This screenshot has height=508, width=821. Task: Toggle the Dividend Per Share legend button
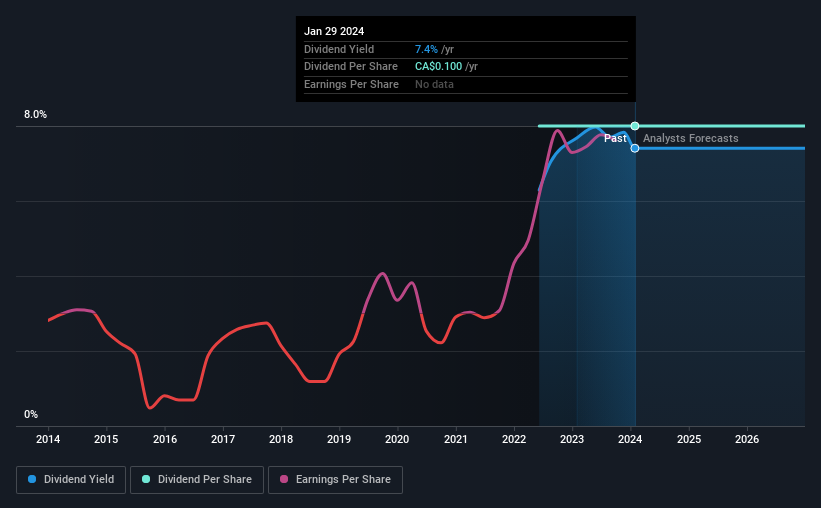pyautogui.click(x=197, y=480)
